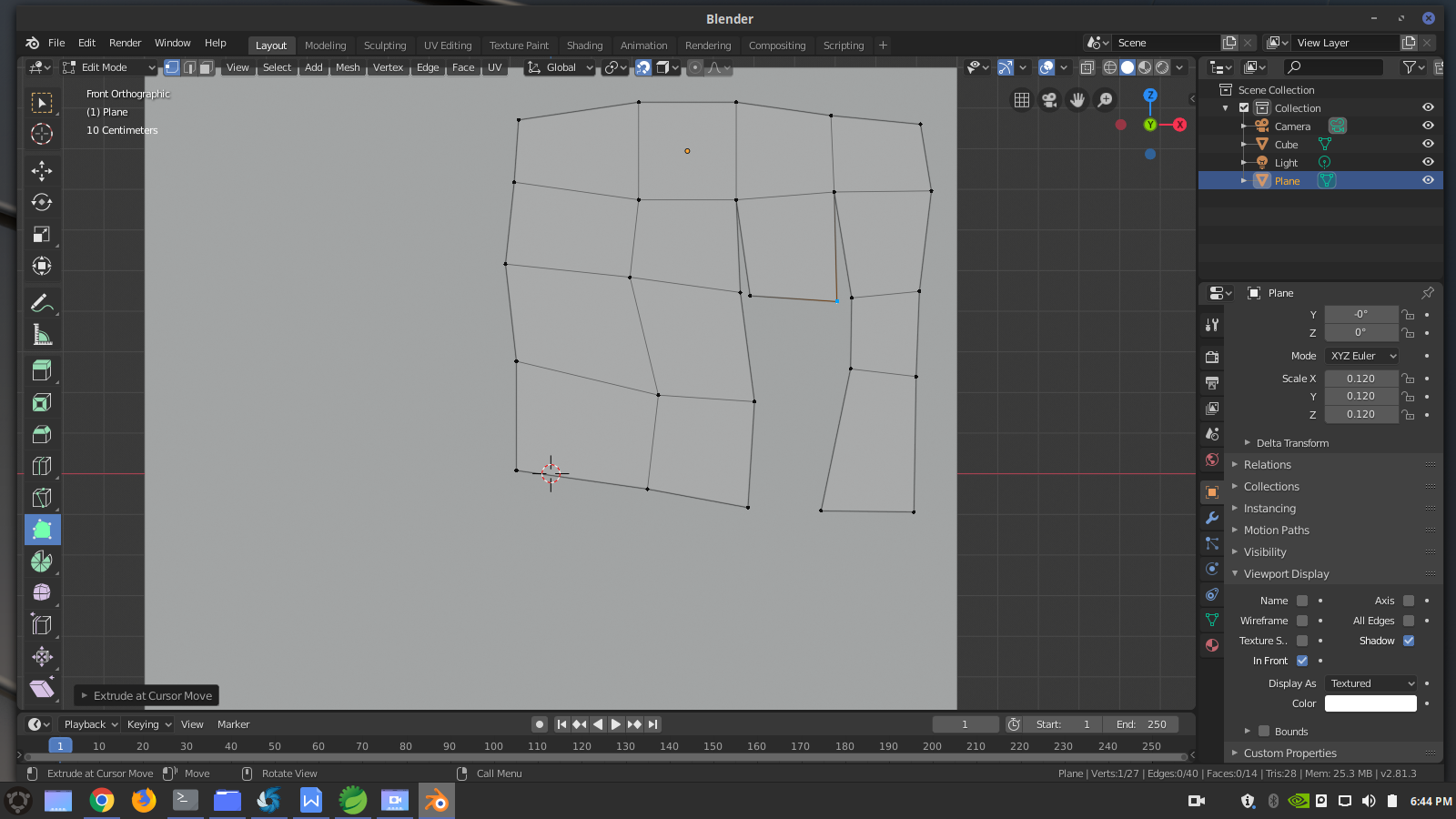
Task: Expand the Relations panel
Action: point(1268,465)
